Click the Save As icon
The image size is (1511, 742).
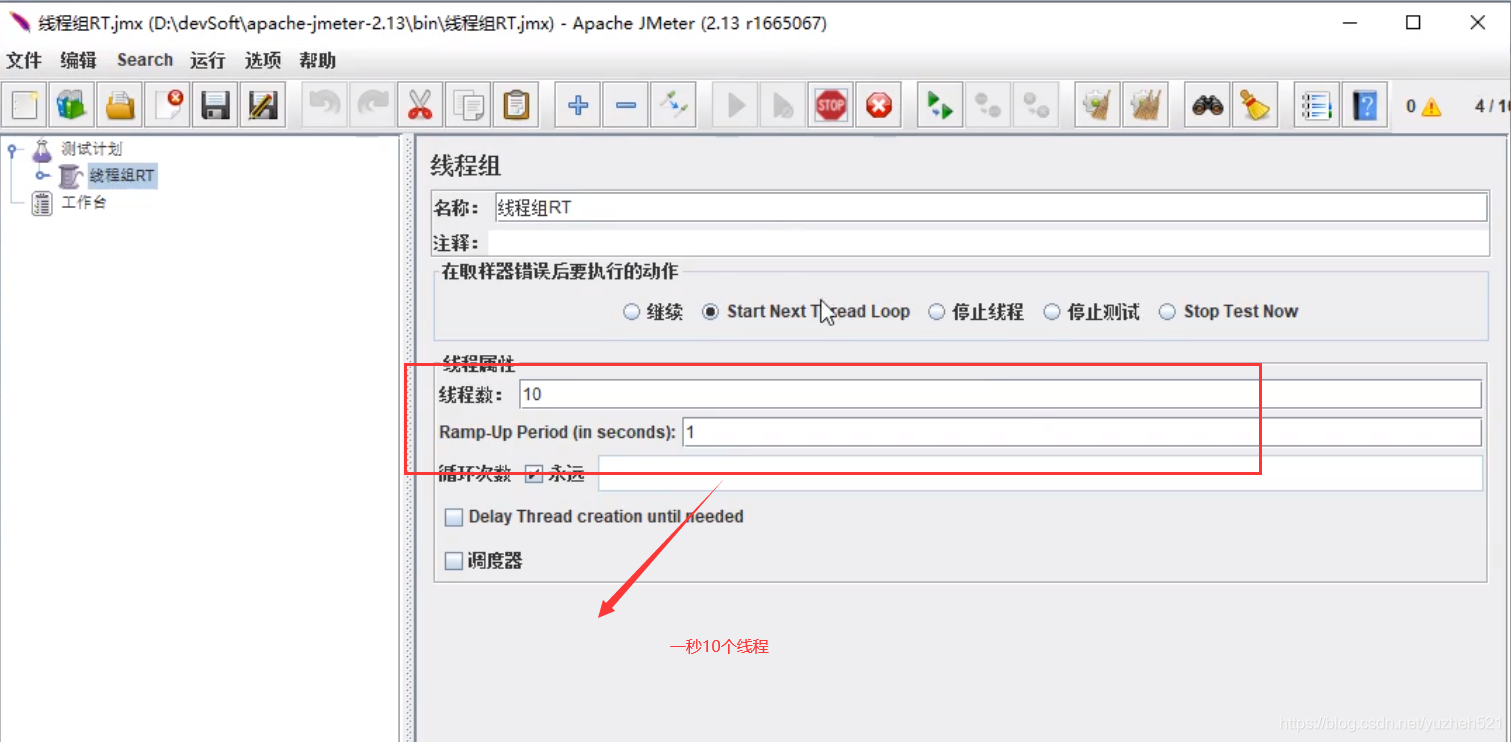point(263,104)
